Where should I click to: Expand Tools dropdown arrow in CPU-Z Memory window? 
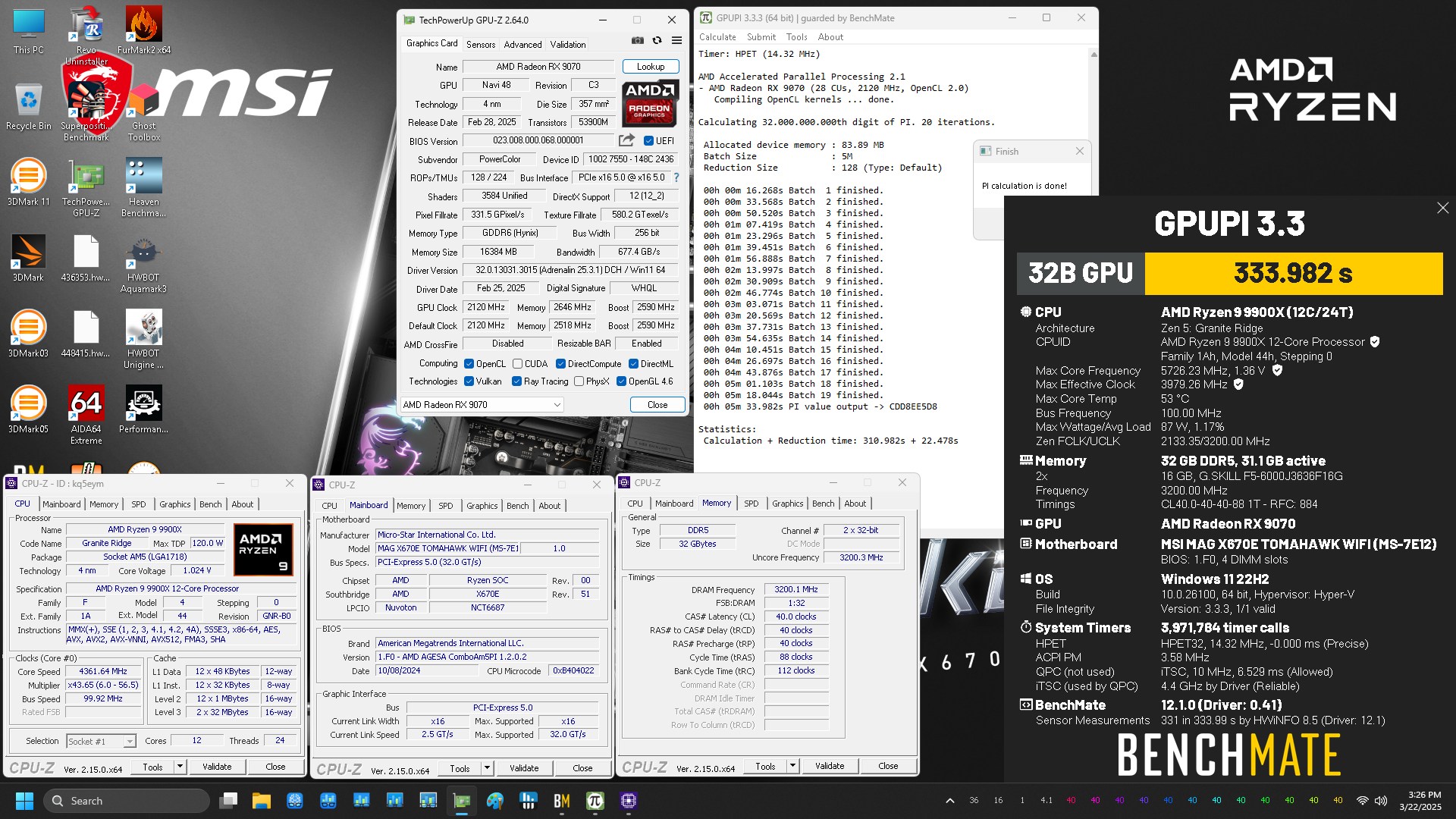pyautogui.click(x=792, y=766)
